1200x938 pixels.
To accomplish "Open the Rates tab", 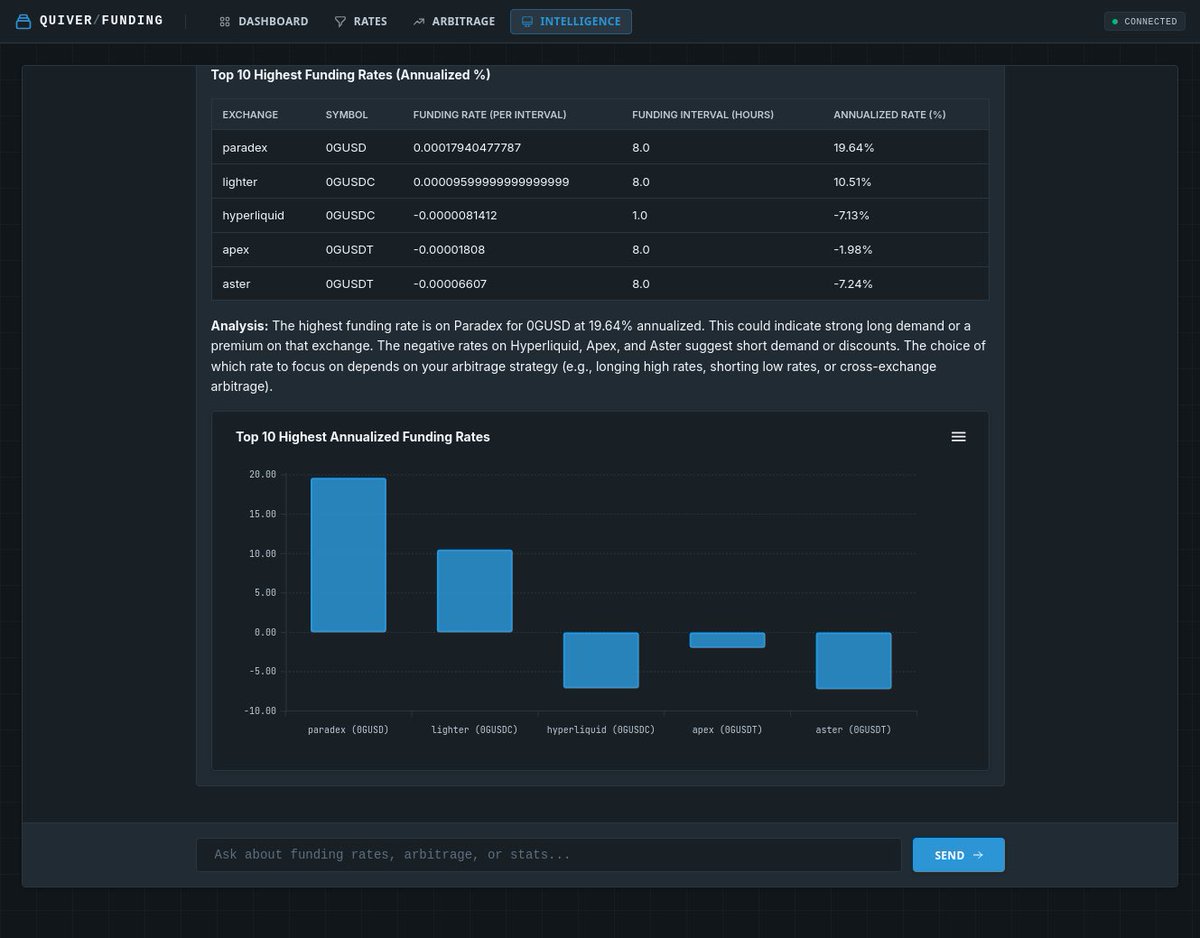I will (x=360, y=21).
